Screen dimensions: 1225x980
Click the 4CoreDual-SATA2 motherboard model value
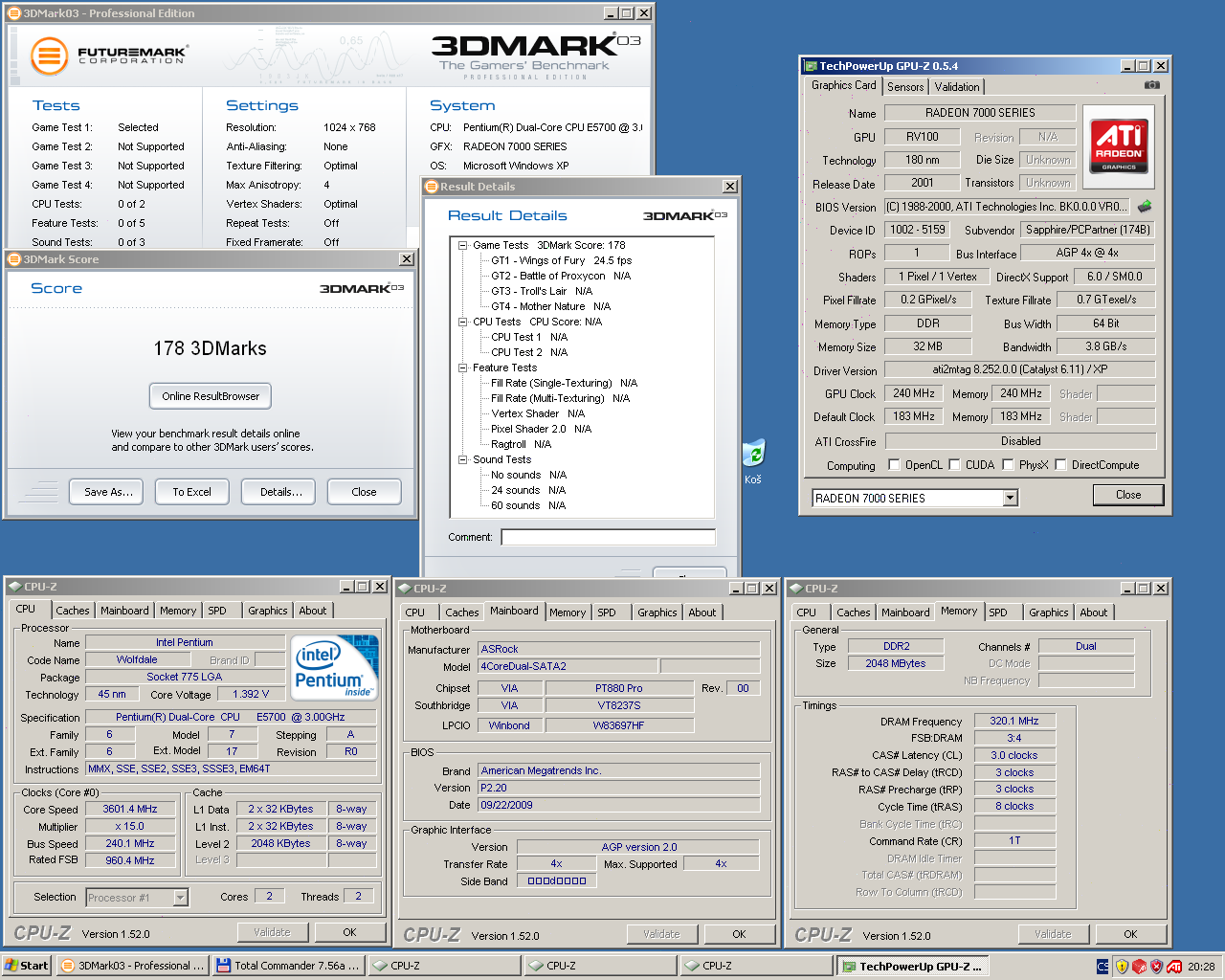click(x=568, y=666)
